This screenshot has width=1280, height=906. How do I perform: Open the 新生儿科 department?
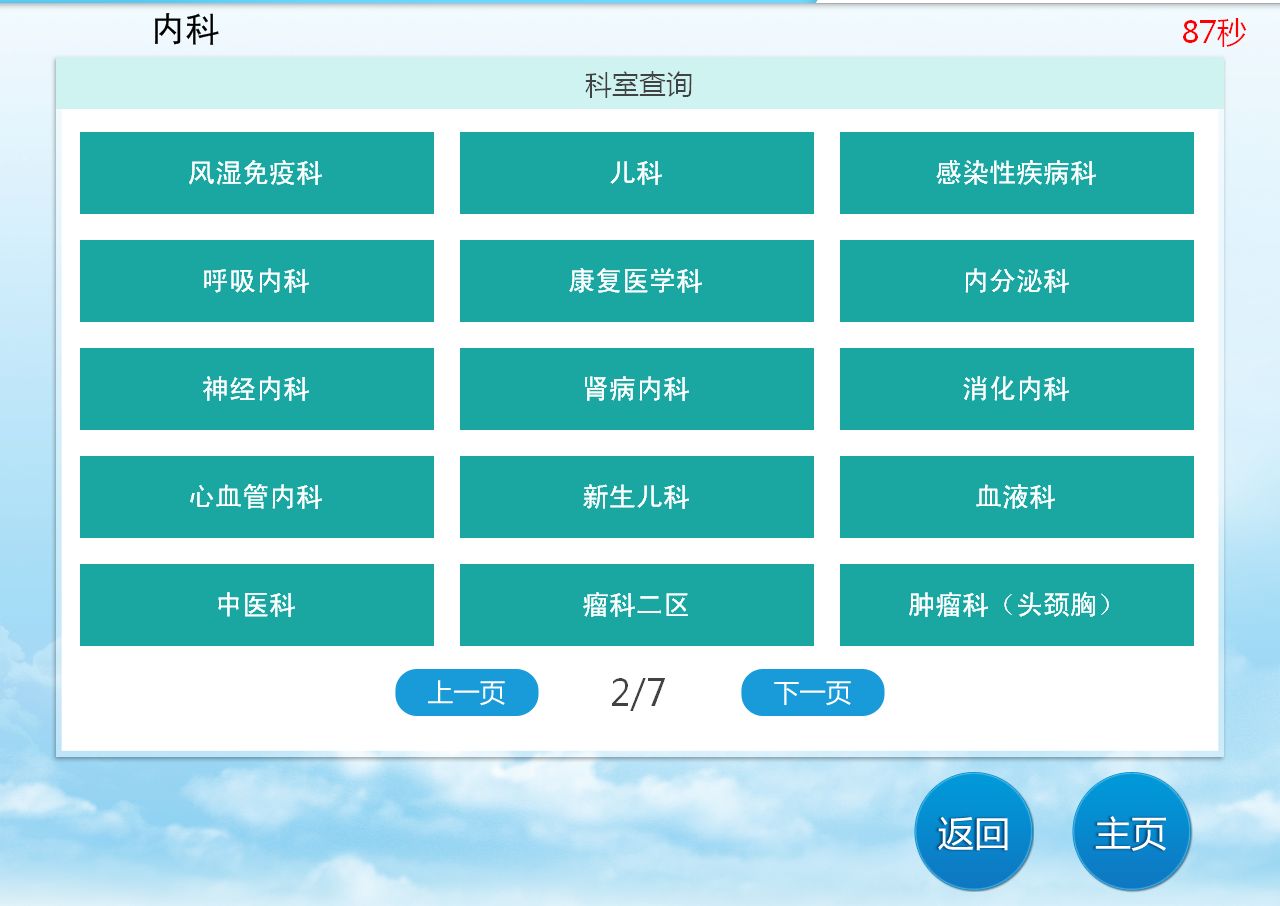pyautogui.click(x=637, y=497)
